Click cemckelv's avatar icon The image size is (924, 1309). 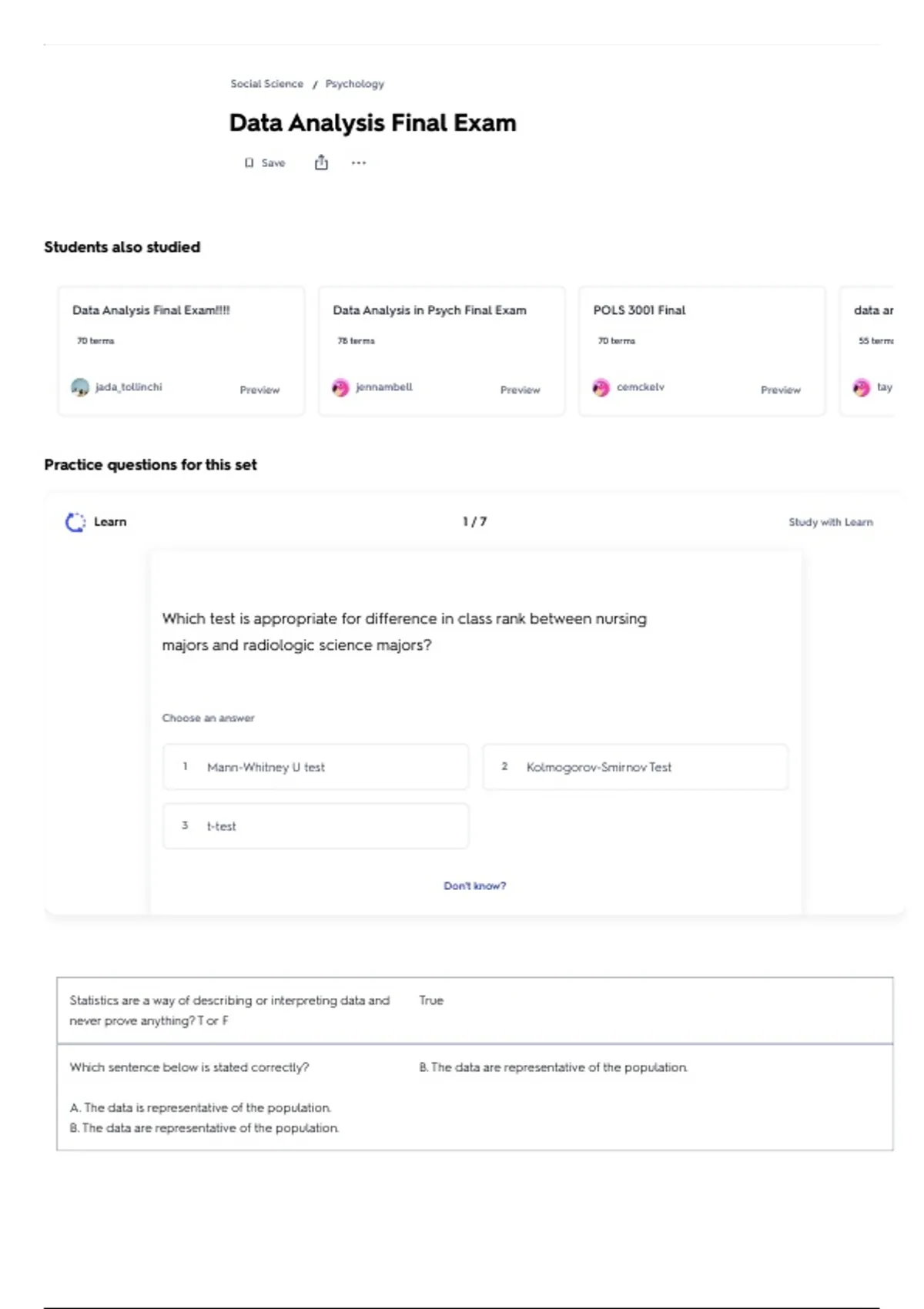pos(601,388)
